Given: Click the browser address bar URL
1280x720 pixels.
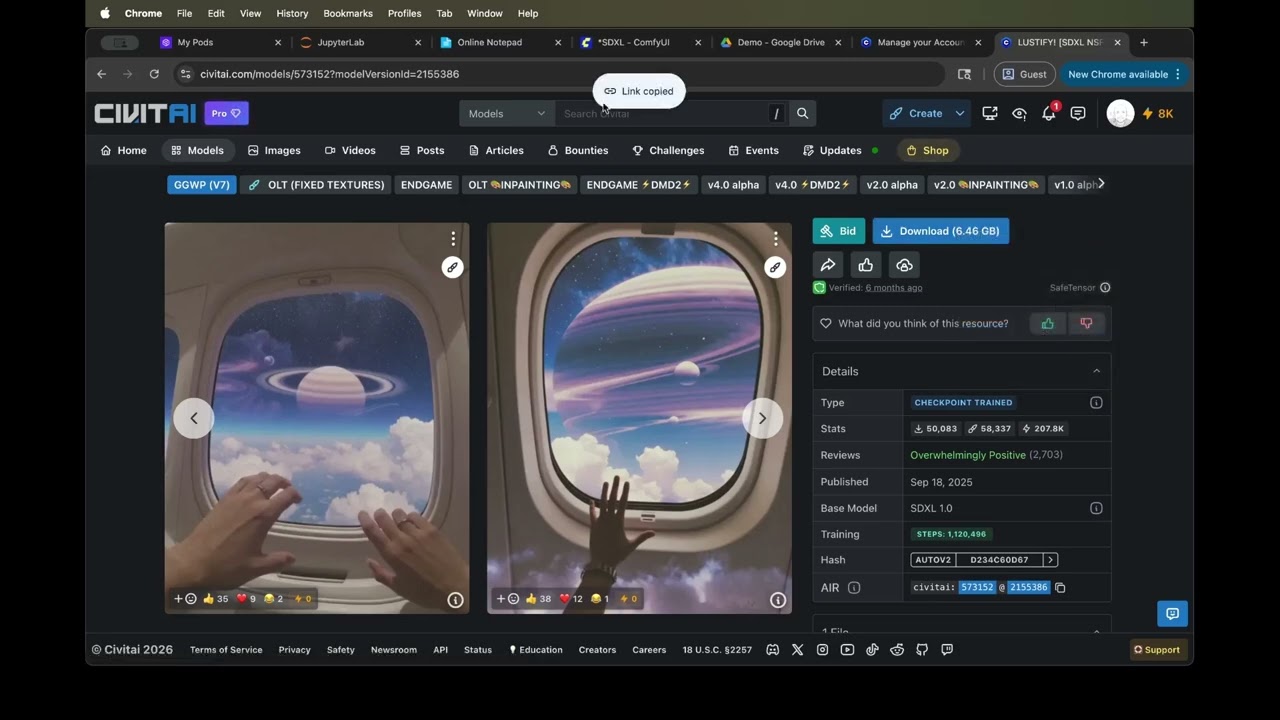Looking at the screenshot, I should [x=330, y=74].
